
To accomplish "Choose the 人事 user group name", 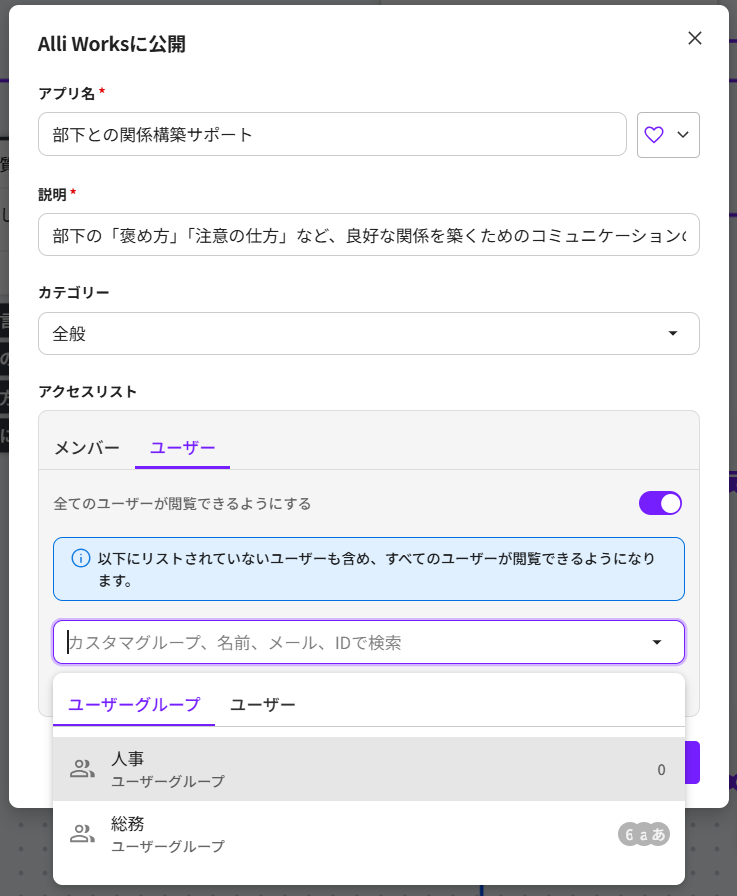I will pos(128,759).
